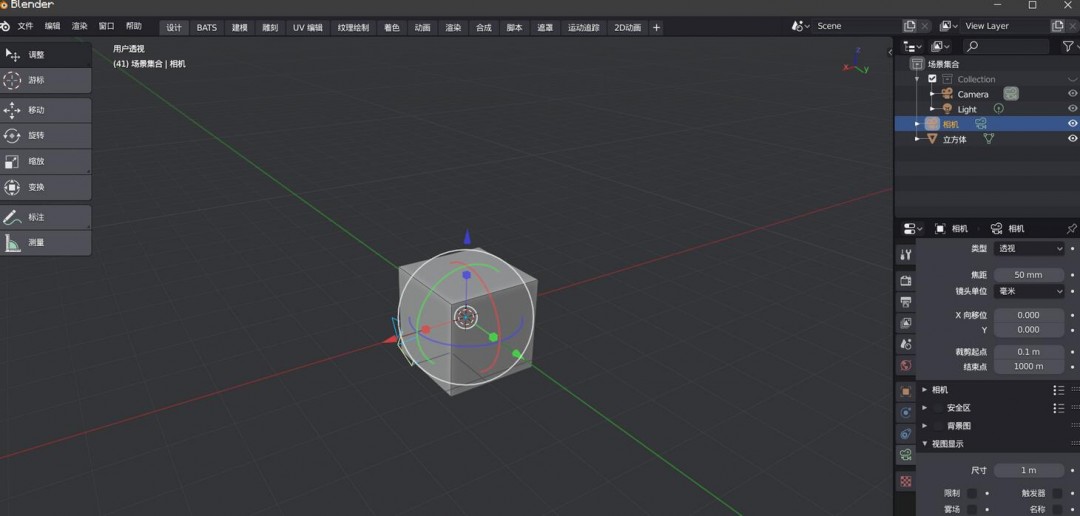Open the Outliner filter funnel
The height and width of the screenshot is (516, 1080).
[1068, 46]
